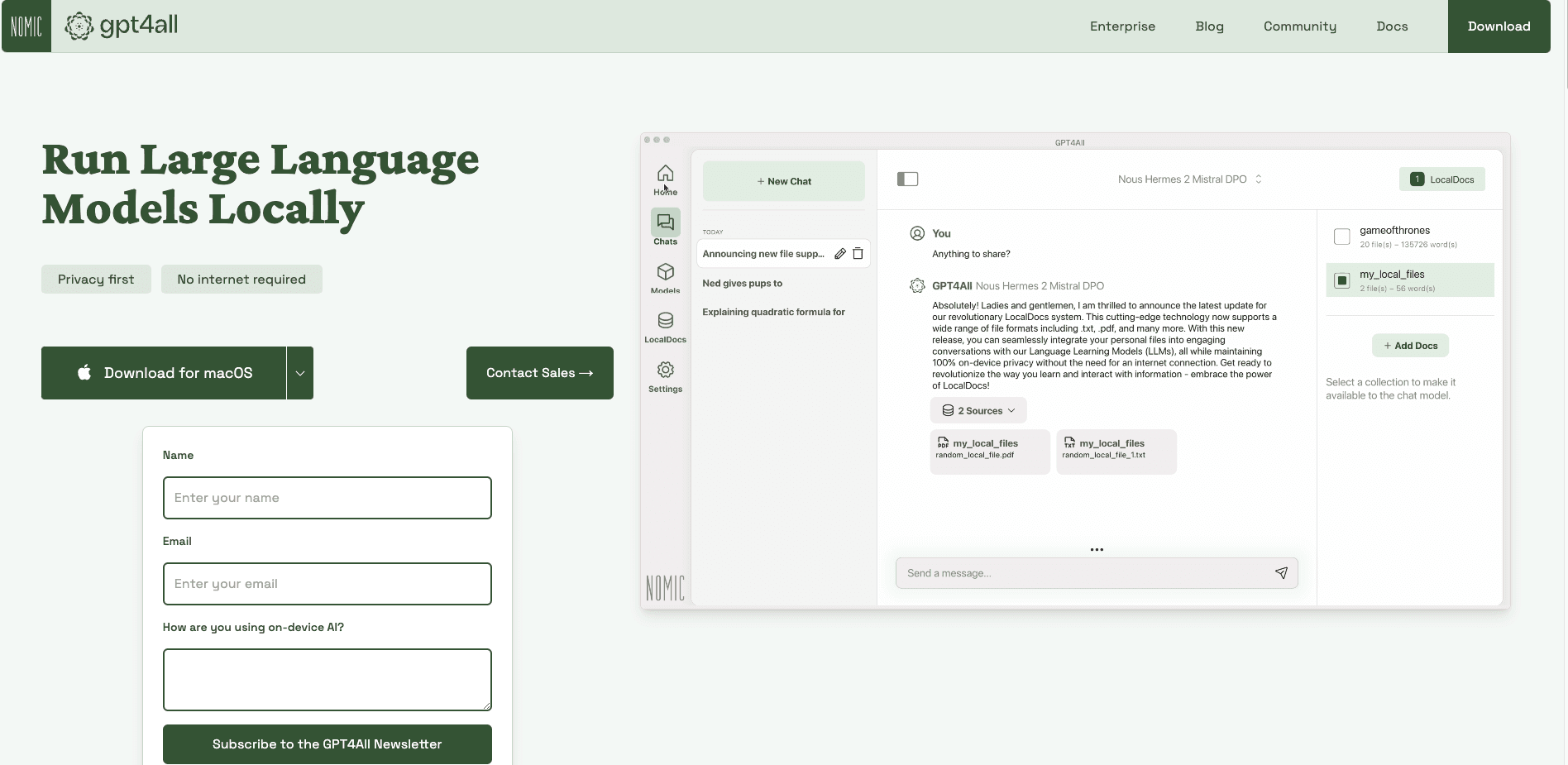1568x765 pixels.
Task: Click the Nomic logo in the header
Action: click(x=26, y=26)
